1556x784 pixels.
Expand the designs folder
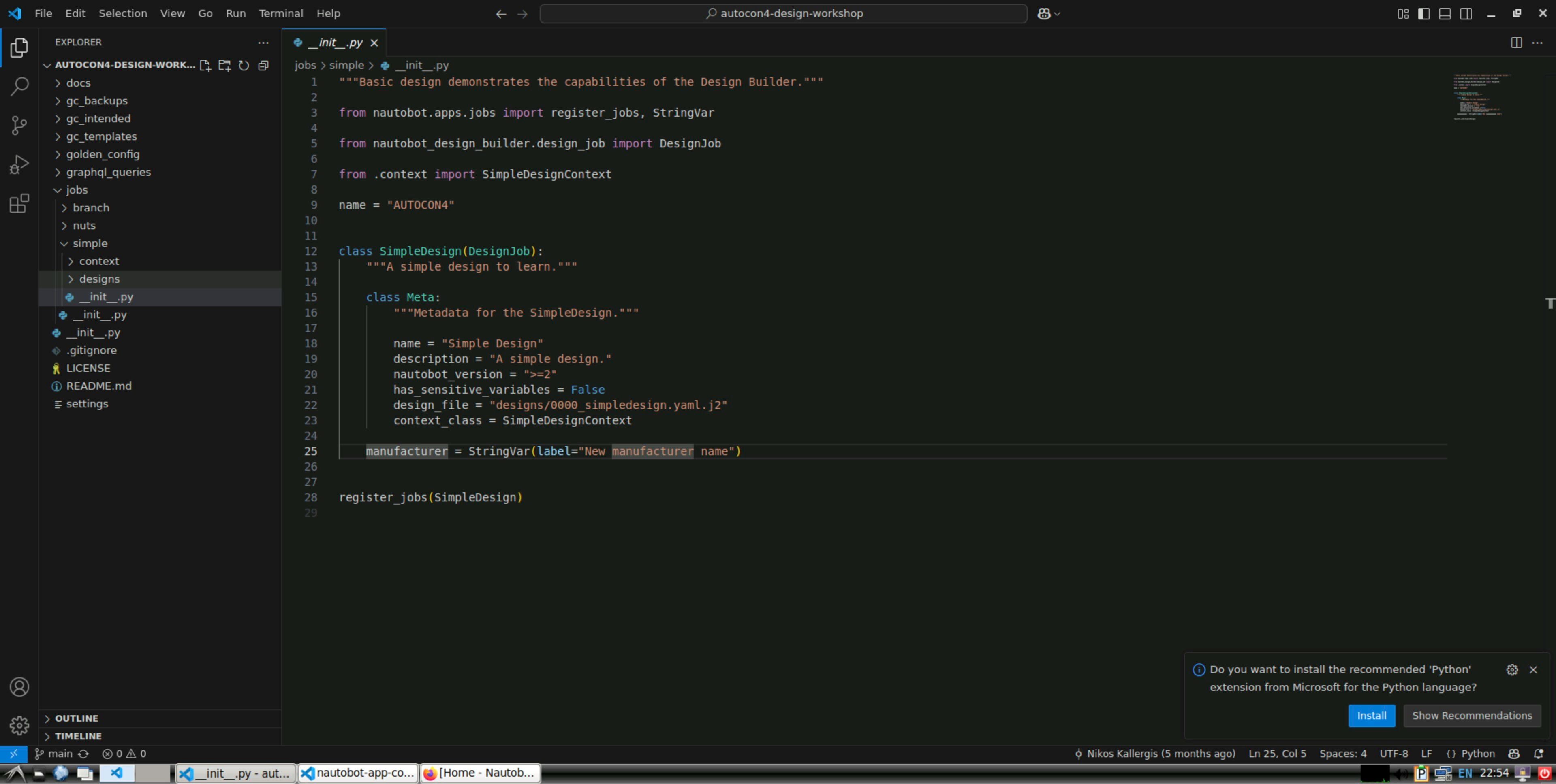(99, 279)
